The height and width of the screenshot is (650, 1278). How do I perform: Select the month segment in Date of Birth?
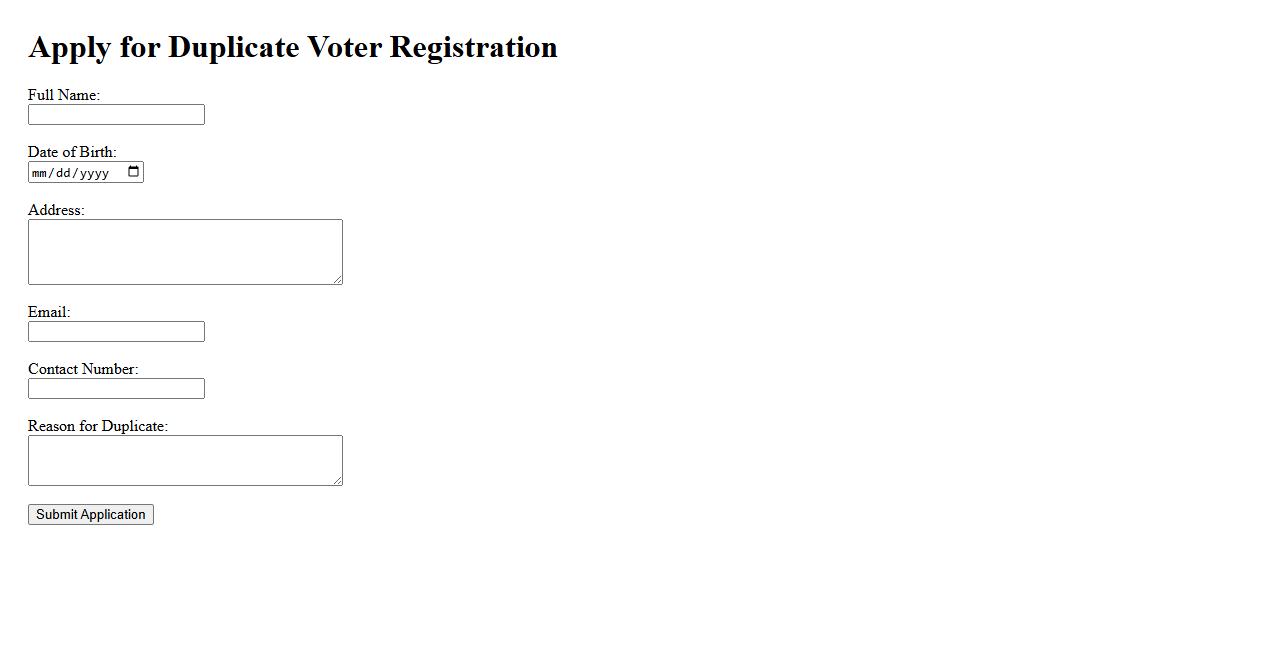40,173
